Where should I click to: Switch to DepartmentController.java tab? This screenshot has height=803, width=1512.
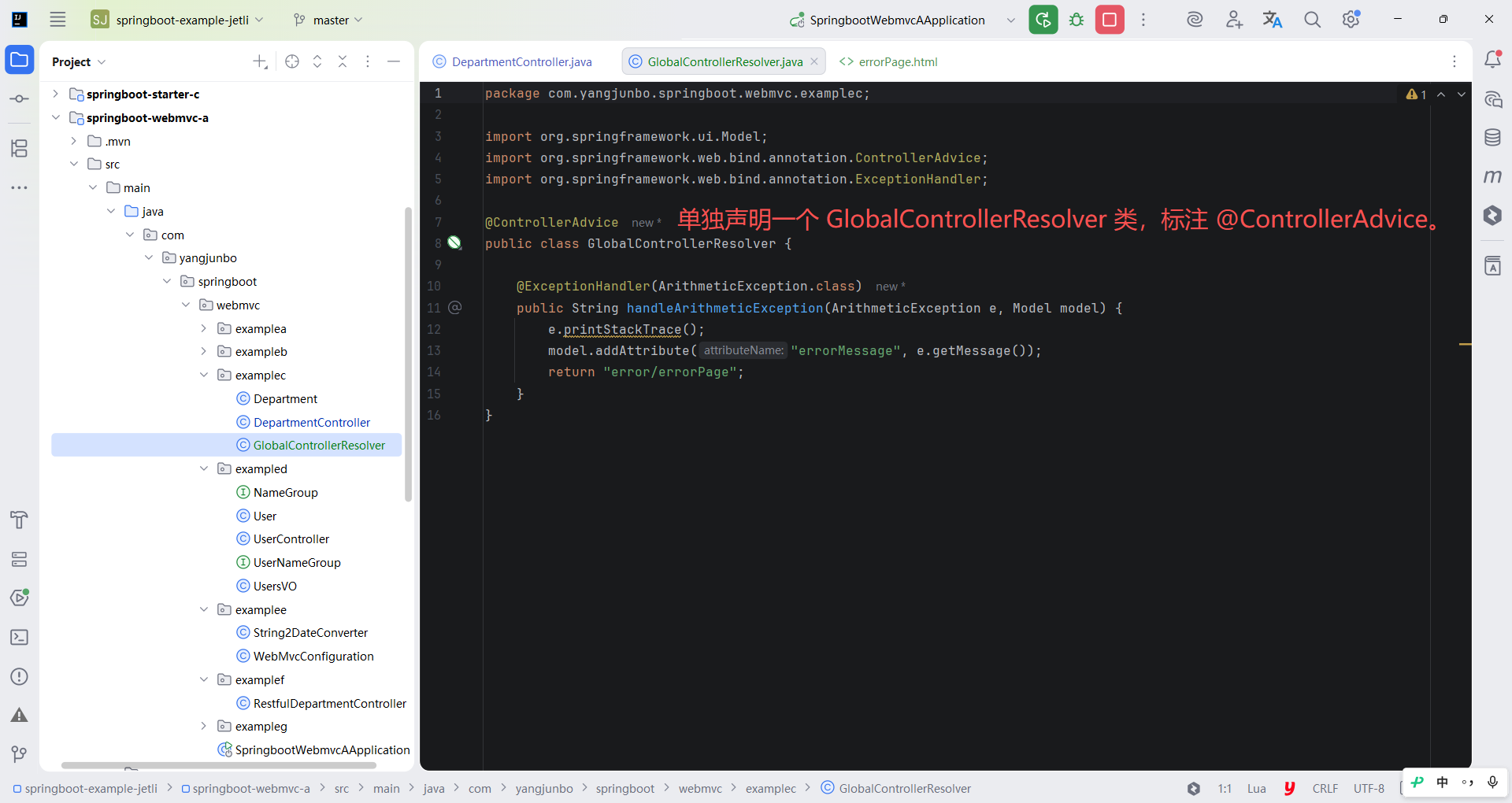coord(513,61)
